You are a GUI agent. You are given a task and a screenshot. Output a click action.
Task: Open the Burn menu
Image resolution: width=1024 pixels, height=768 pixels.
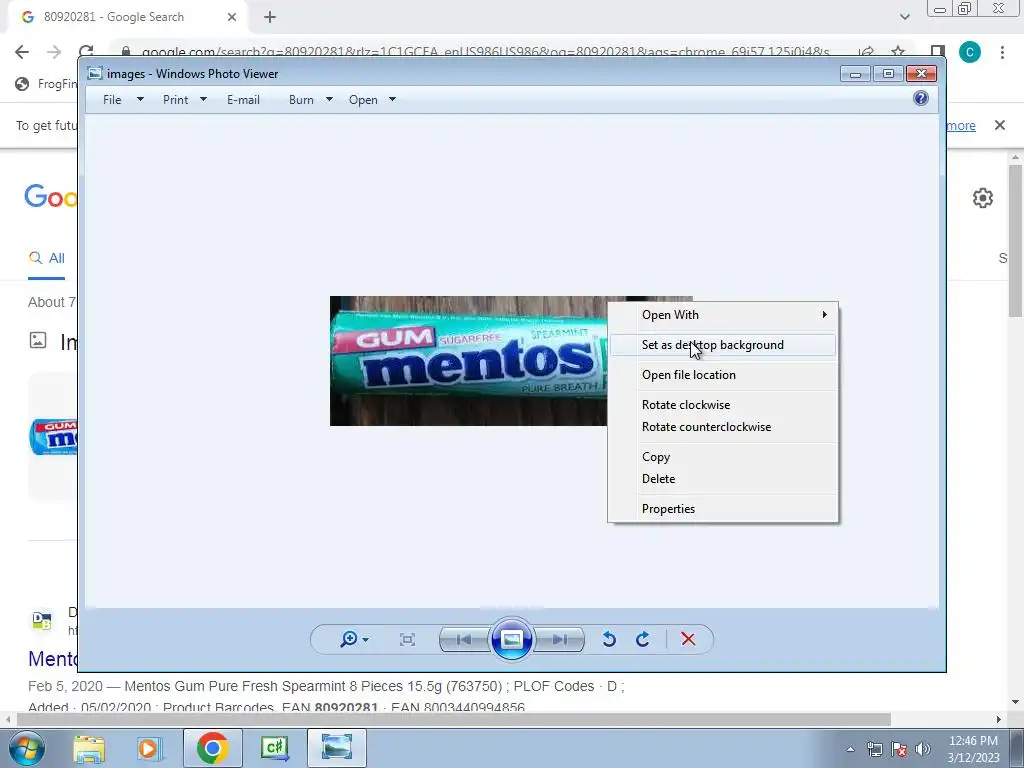point(301,100)
